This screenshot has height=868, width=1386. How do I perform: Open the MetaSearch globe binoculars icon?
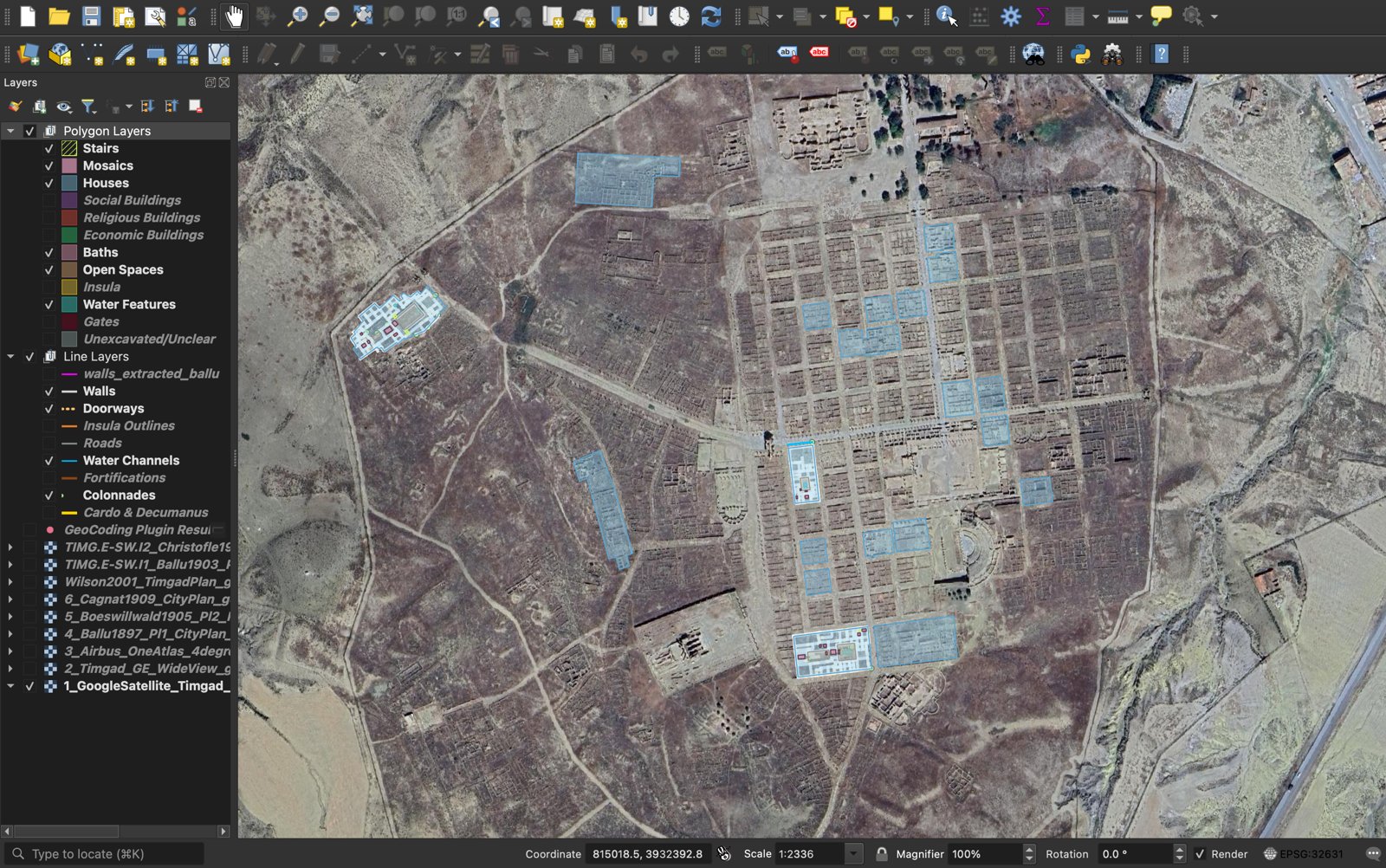(x=1033, y=55)
